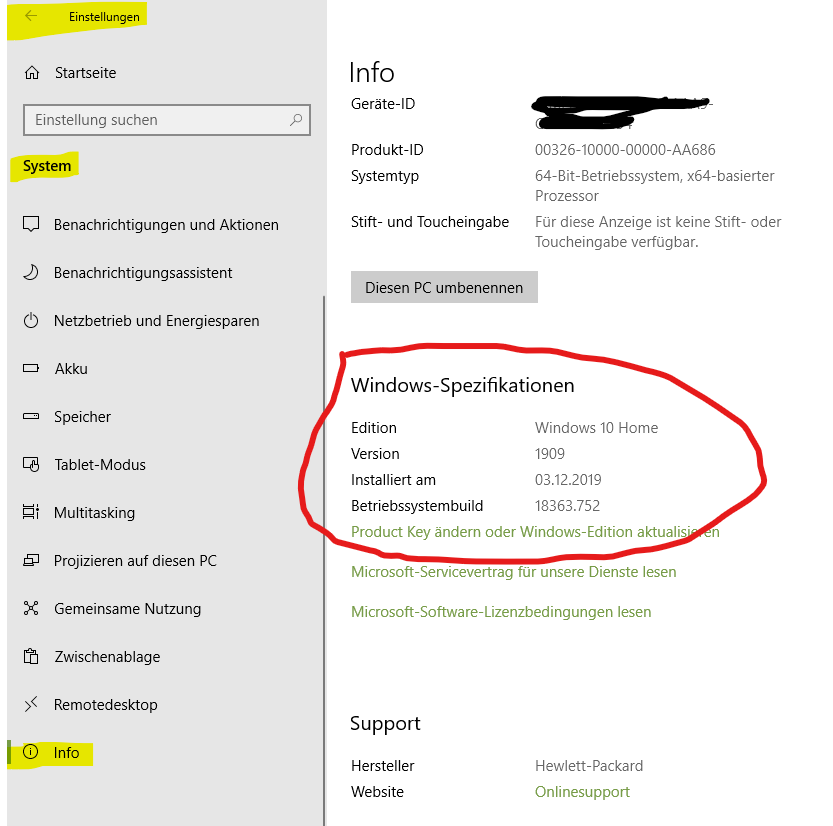Click the Windows 10 Home edition text
The width and height of the screenshot is (833, 826).
click(x=597, y=428)
